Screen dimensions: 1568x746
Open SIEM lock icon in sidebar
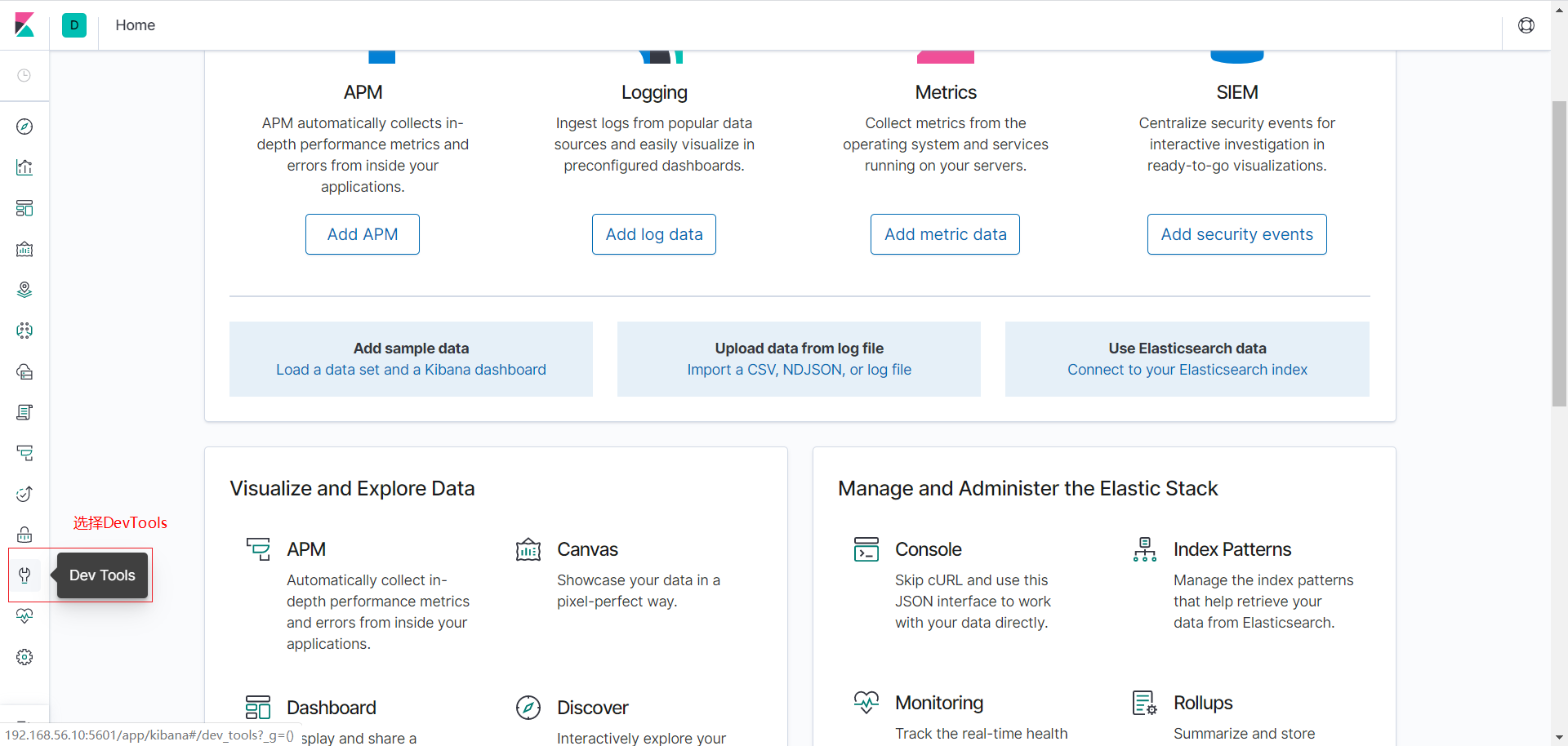tap(24, 535)
